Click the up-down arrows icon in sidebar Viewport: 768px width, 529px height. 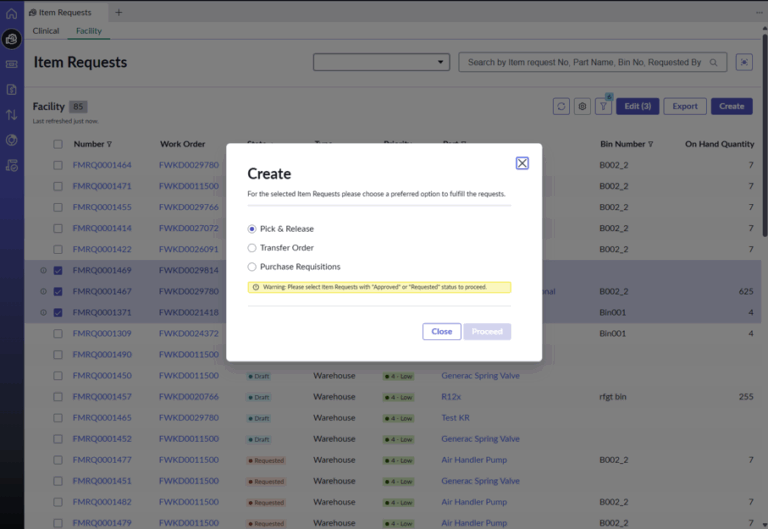coord(12,115)
